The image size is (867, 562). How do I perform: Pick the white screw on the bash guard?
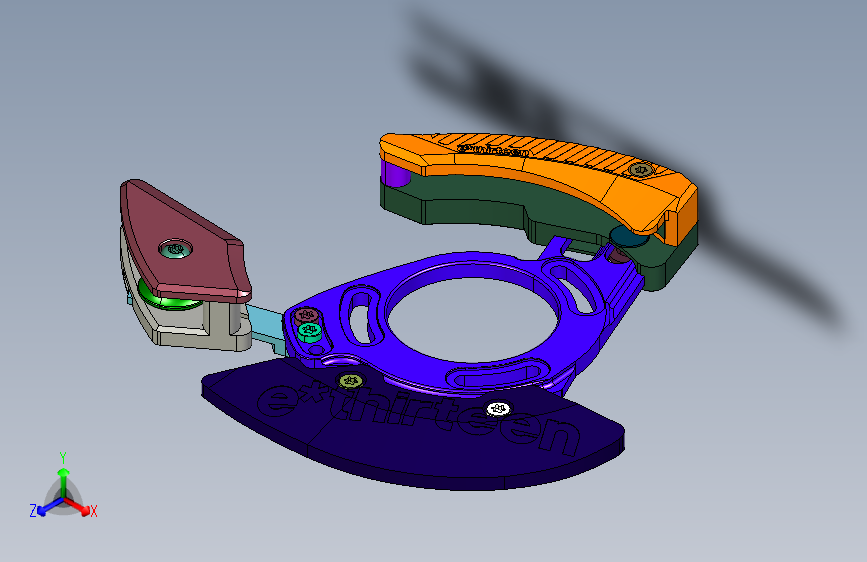pyautogui.click(x=499, y=409)
